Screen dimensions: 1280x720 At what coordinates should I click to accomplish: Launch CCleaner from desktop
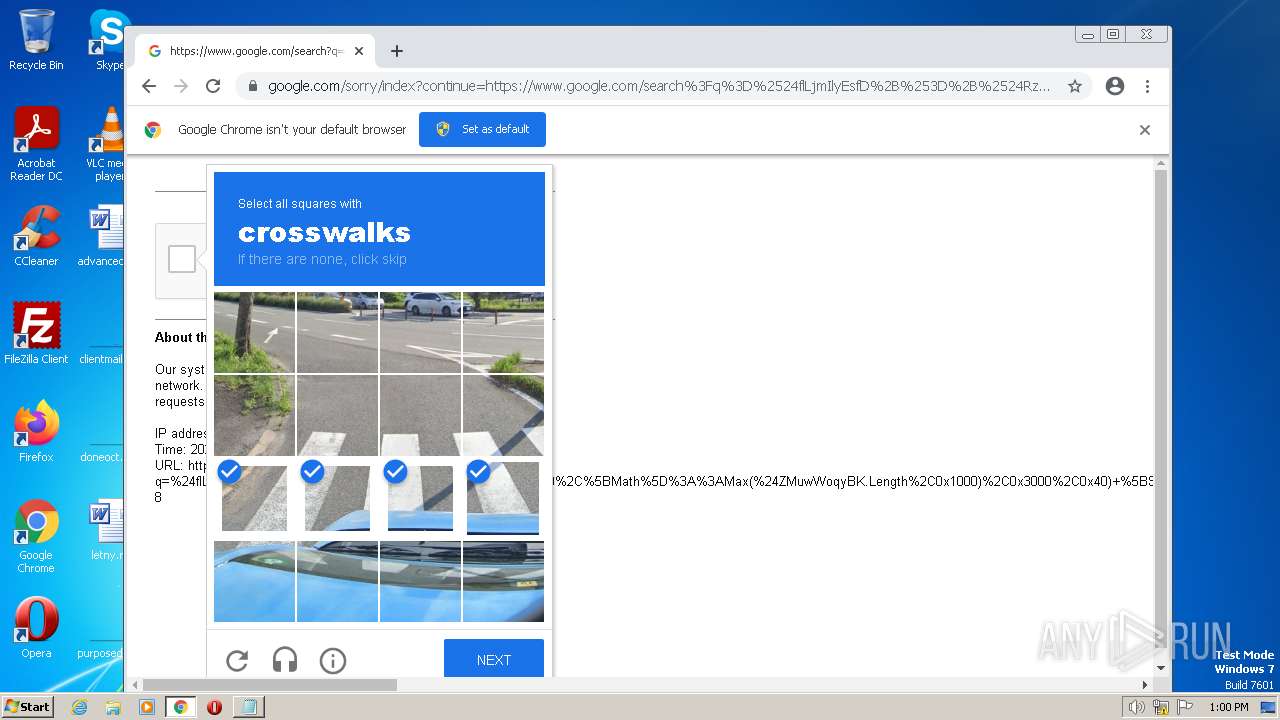point(36,236)
